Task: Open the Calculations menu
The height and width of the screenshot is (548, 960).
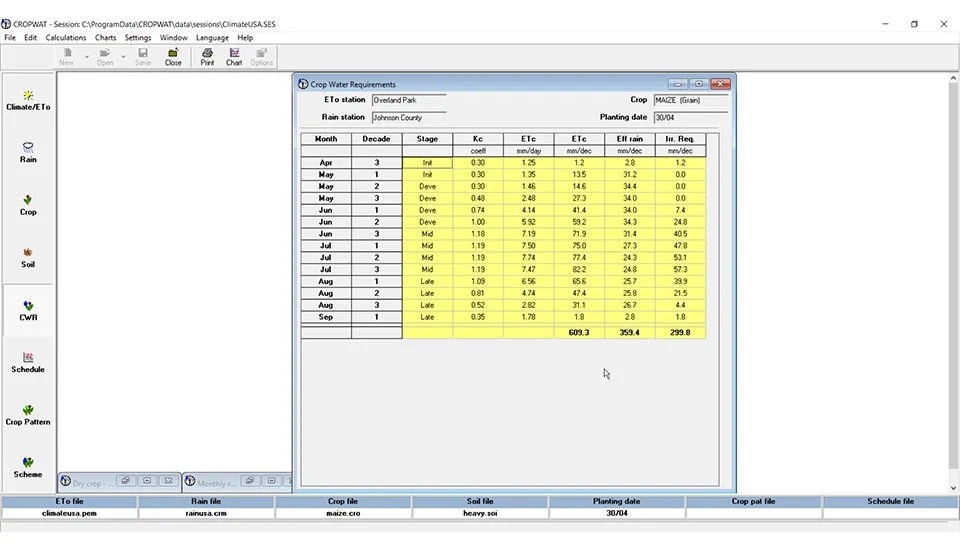Action: click(x=66, y=38)
